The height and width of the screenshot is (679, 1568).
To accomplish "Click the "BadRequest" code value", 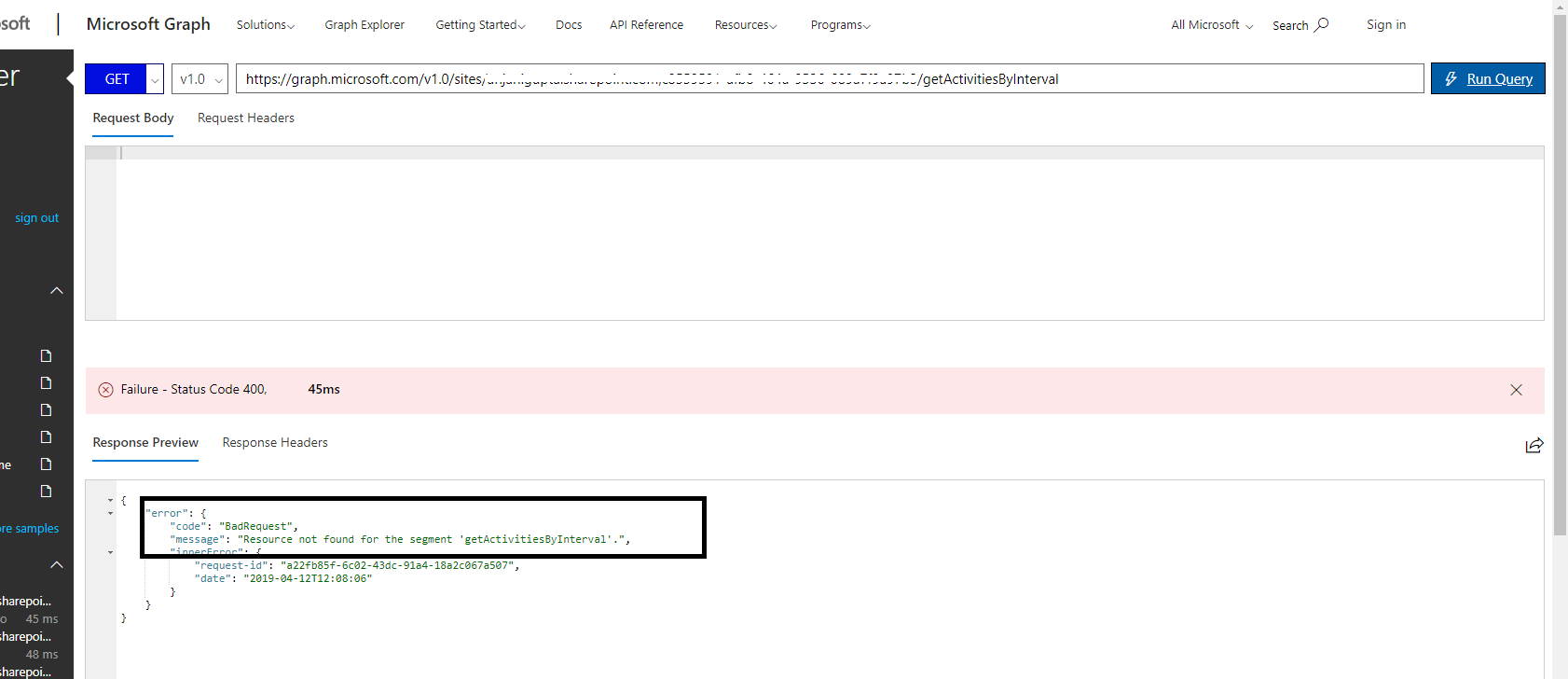I will (255, 526).
